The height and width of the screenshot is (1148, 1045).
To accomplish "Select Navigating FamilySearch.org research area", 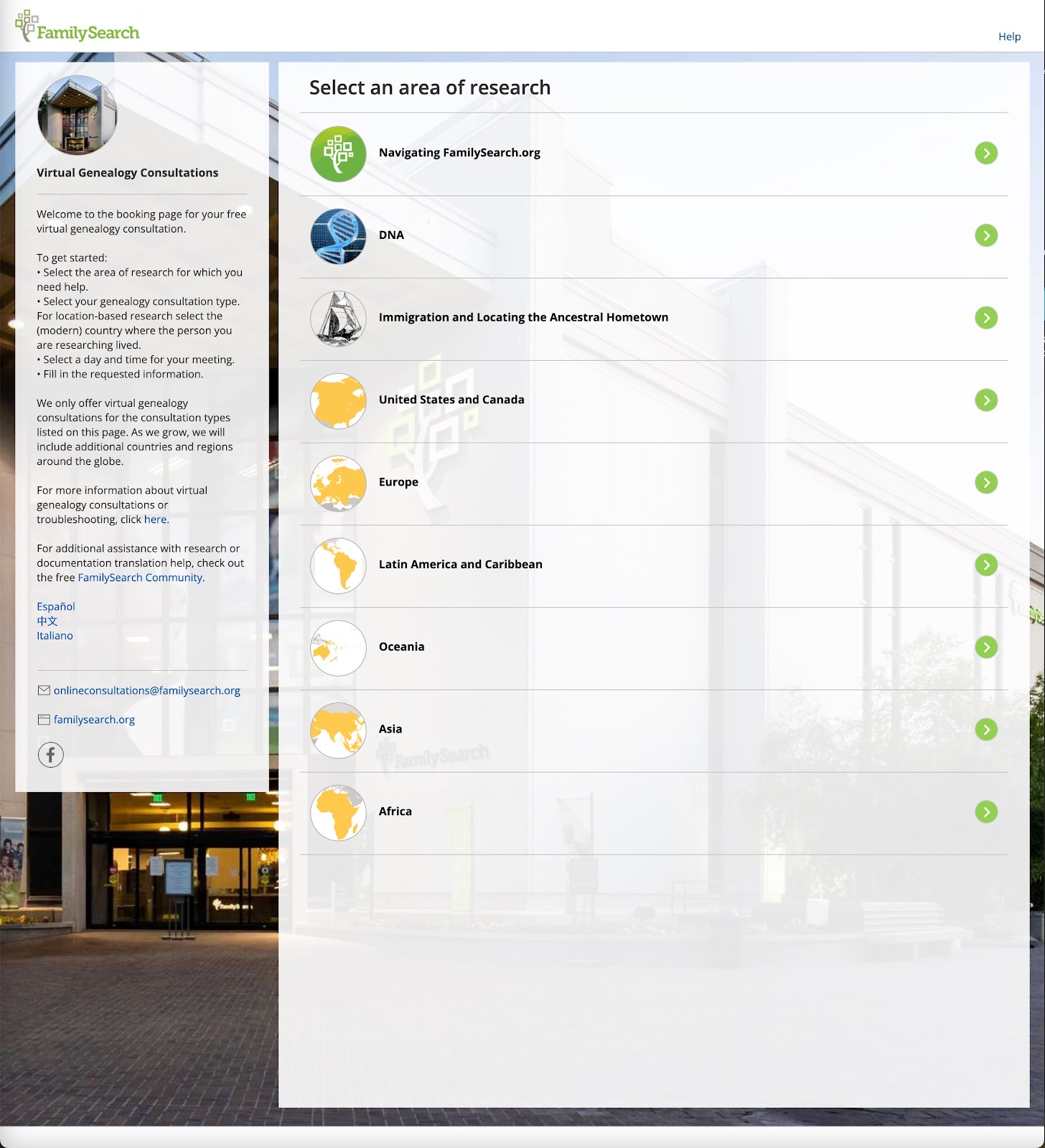I will pyautogui.click(x=459, y=153).
